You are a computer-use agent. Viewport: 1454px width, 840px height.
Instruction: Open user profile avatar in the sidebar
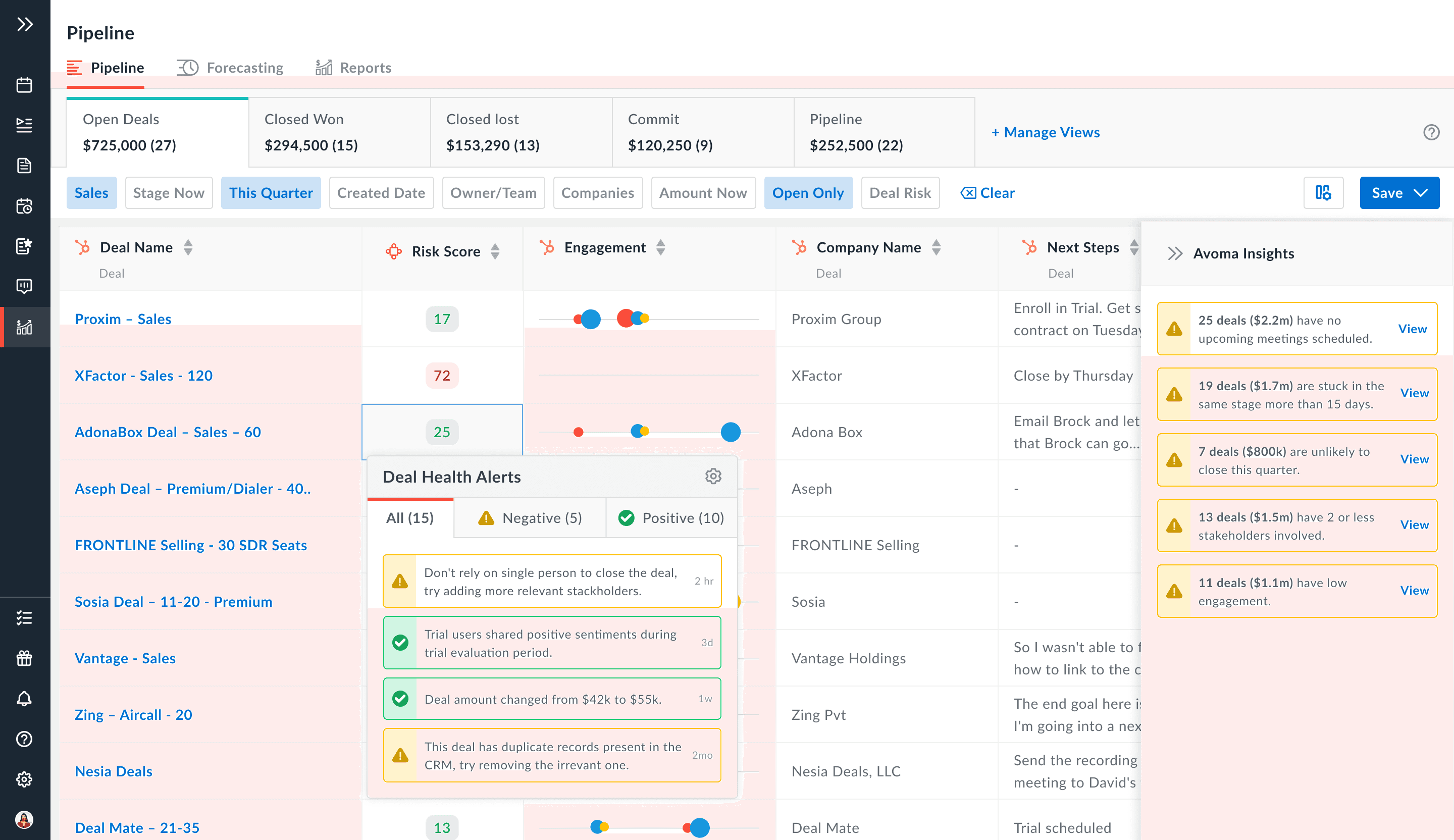click(x=24, y=820)
